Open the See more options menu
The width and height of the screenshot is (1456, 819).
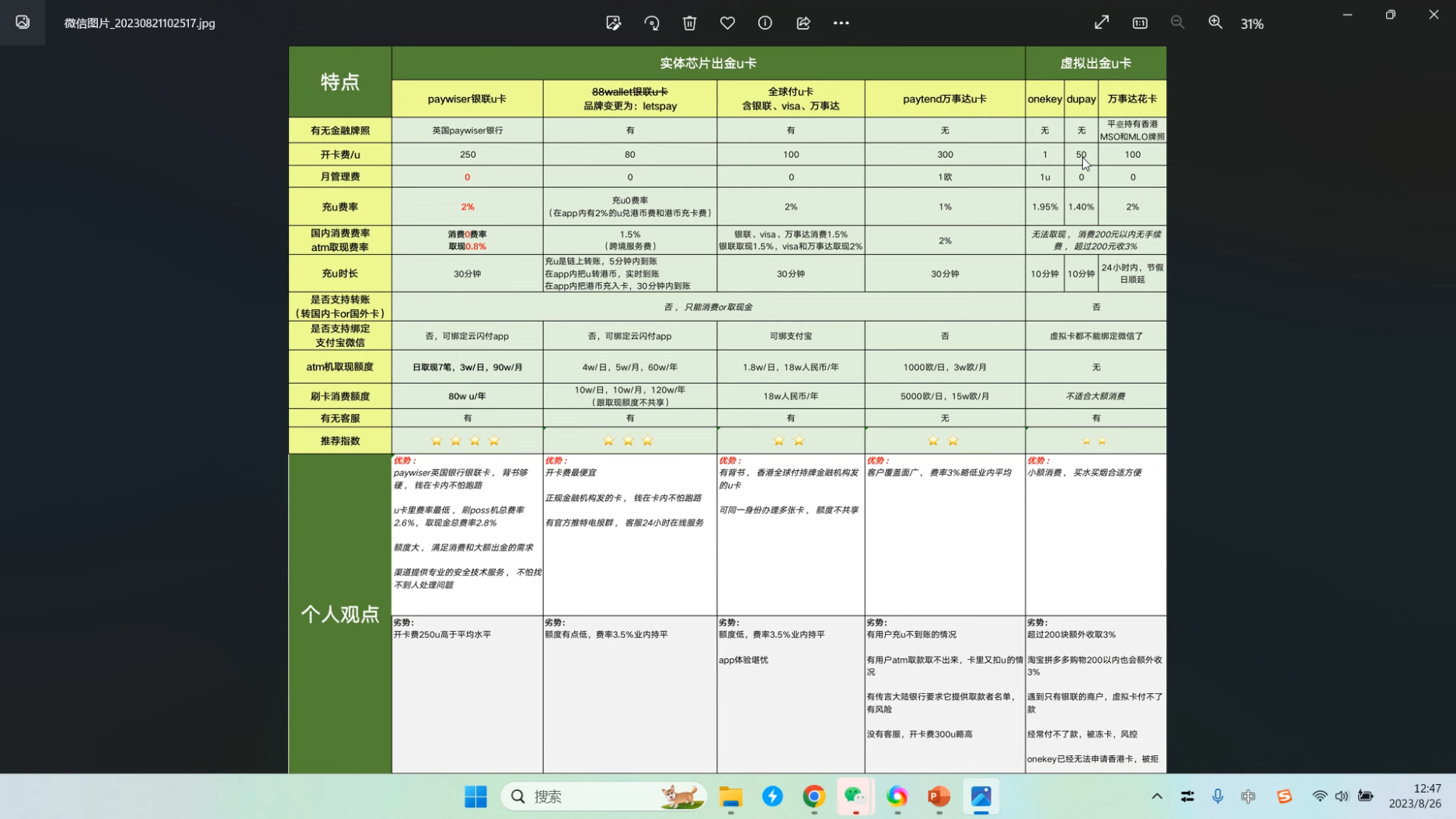point(841,23)
